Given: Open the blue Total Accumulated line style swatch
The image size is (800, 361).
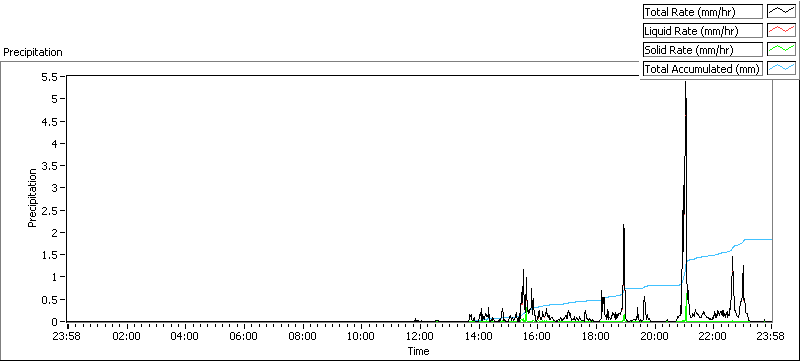Looking at the screenshot, I should click(x=782, y=69).
